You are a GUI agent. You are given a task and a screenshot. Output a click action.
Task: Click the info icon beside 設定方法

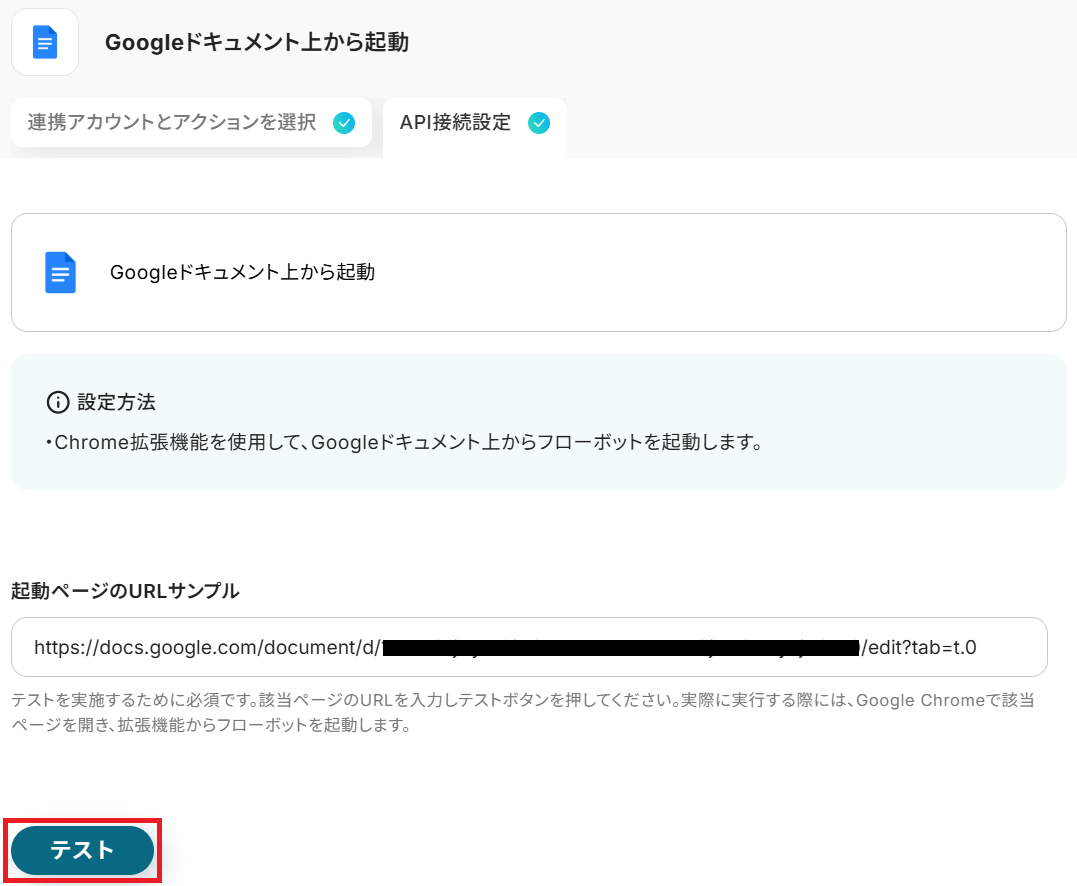58,402
